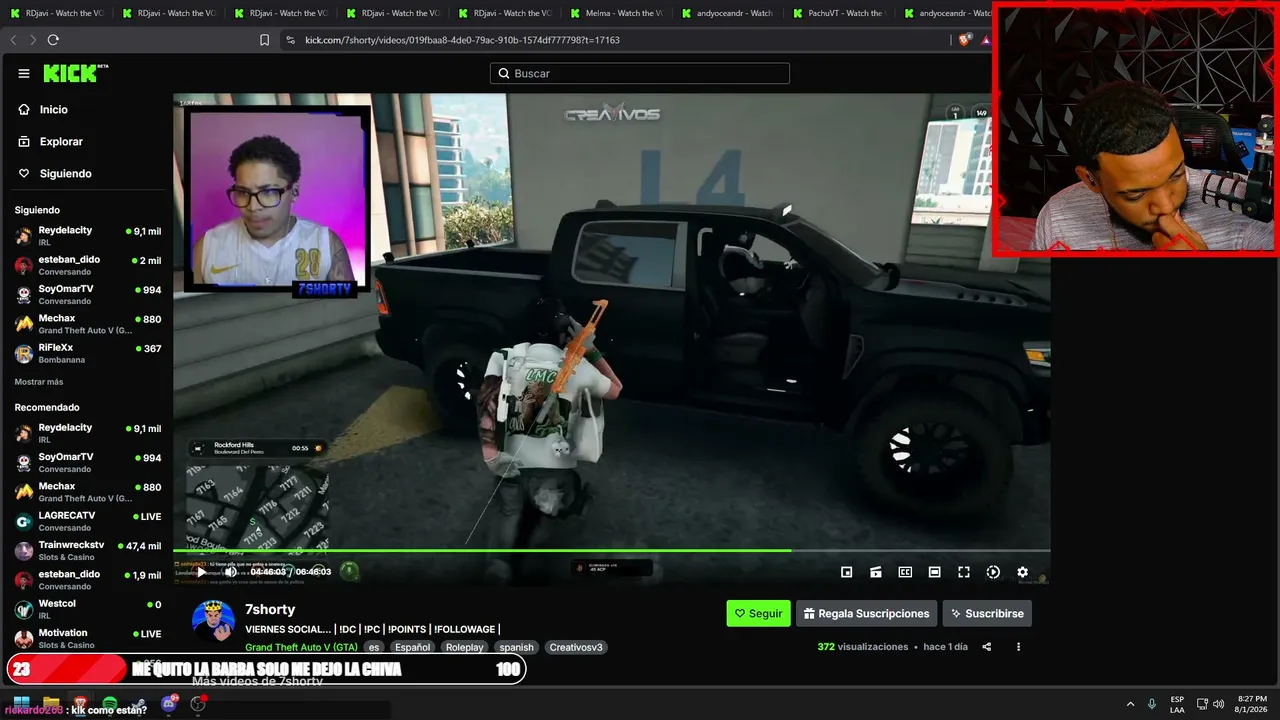This screenshot has height=720, width=1280.
Task: Open 7shorty's profile avatar
Action: [213, 620]
